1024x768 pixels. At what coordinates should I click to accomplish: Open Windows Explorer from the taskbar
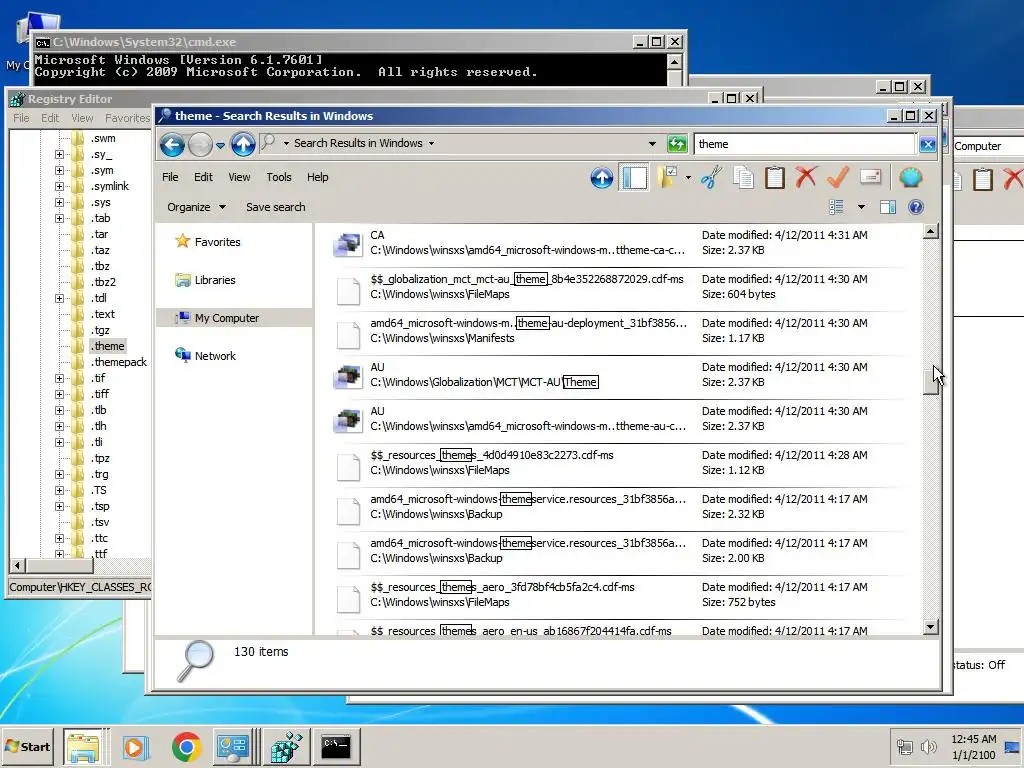[x=83, y=748]
